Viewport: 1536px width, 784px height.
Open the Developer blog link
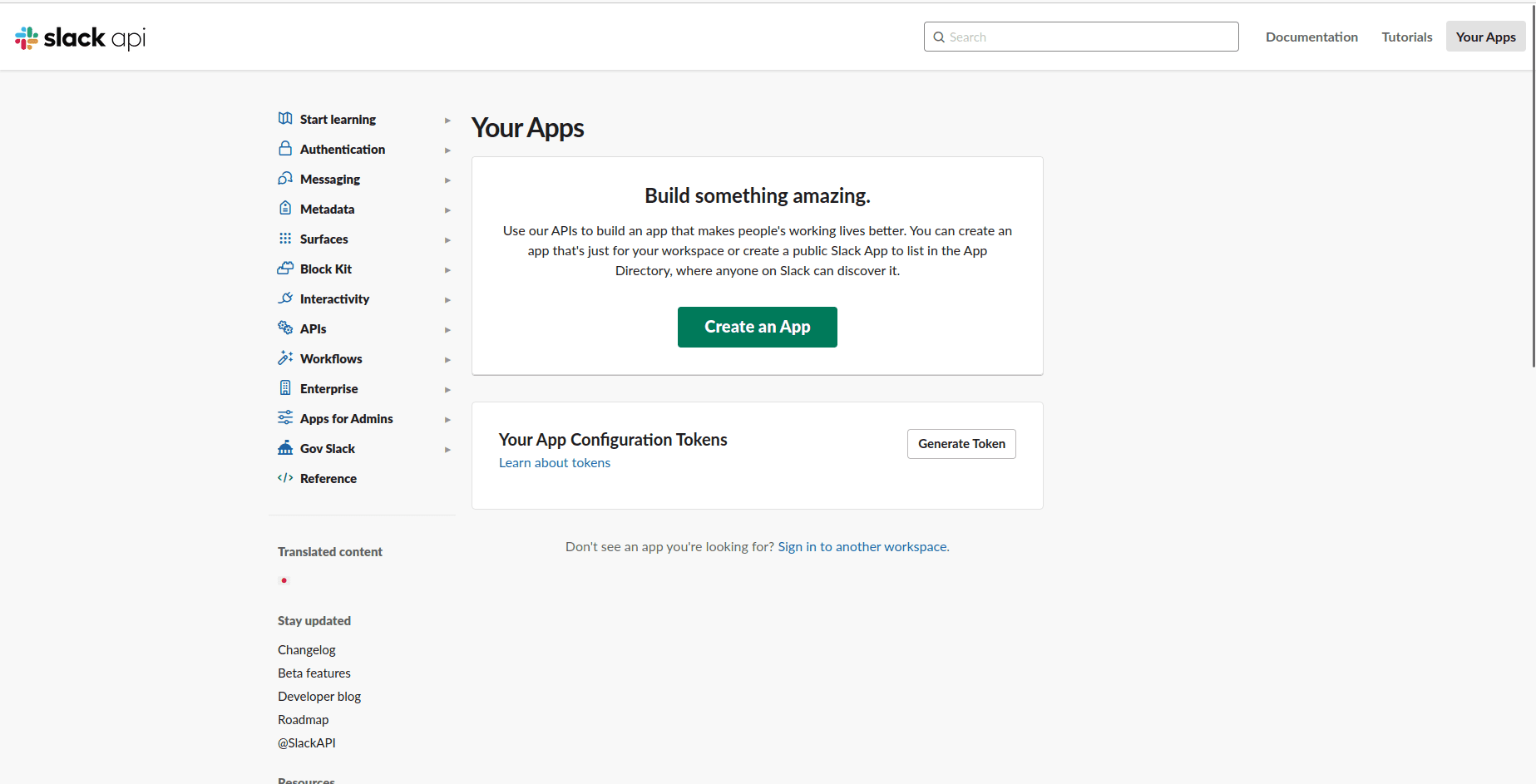[319, 697]
